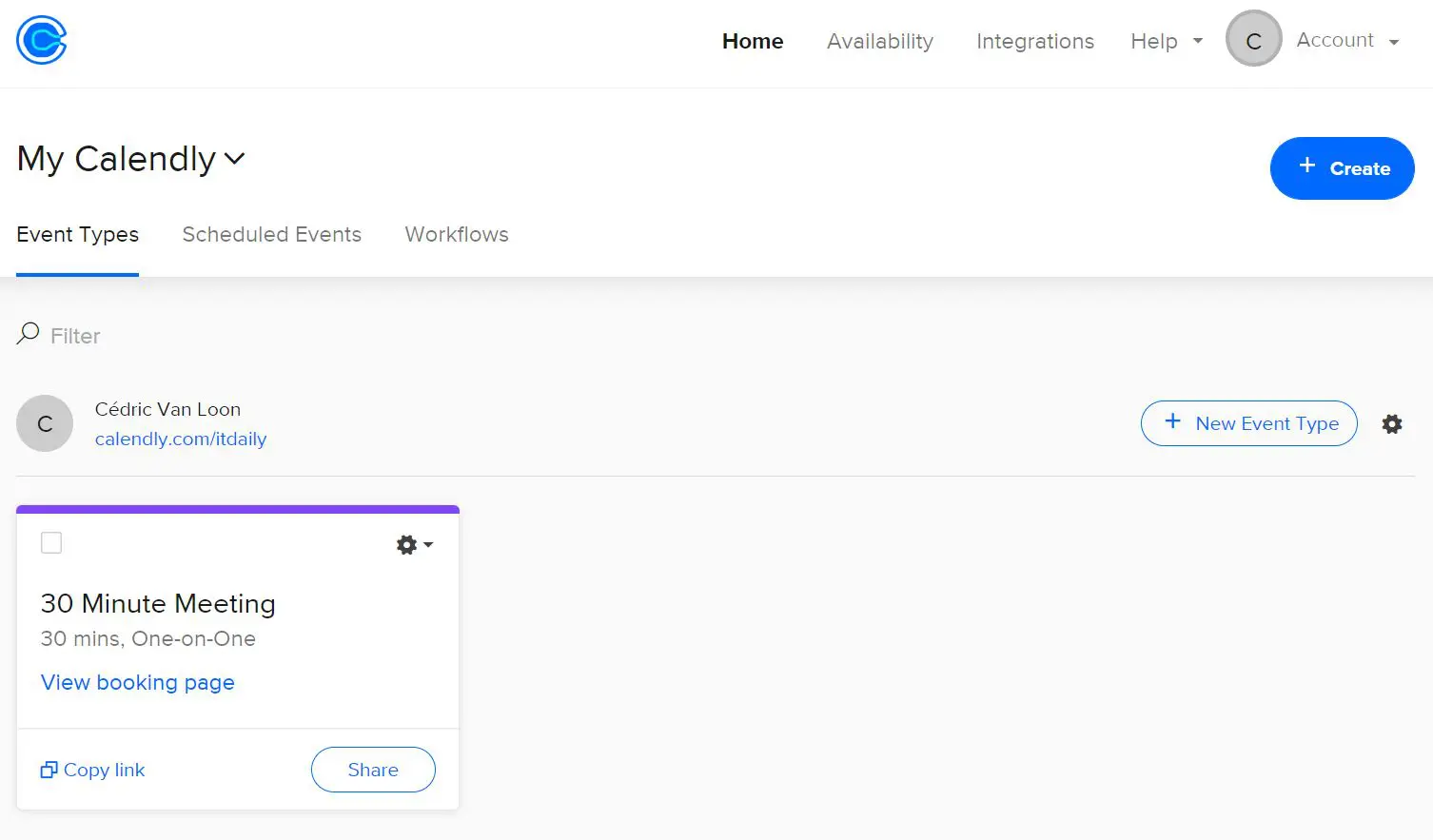1433x840 pixels.
Task: Open the calendly.com/itdaily link
Action: click(181, 439)
